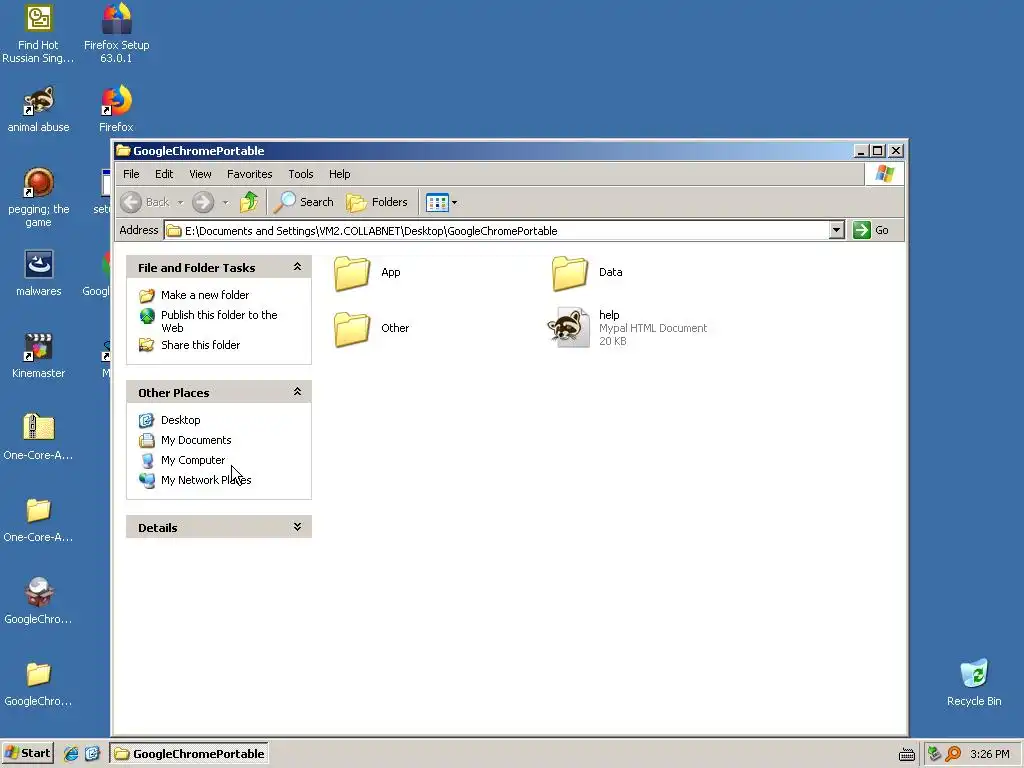The height and width of the screenshot is (768, 1024).
Task: Select the Firefox Setup 63.0.1 desktop icon
Action: point(116,34)
